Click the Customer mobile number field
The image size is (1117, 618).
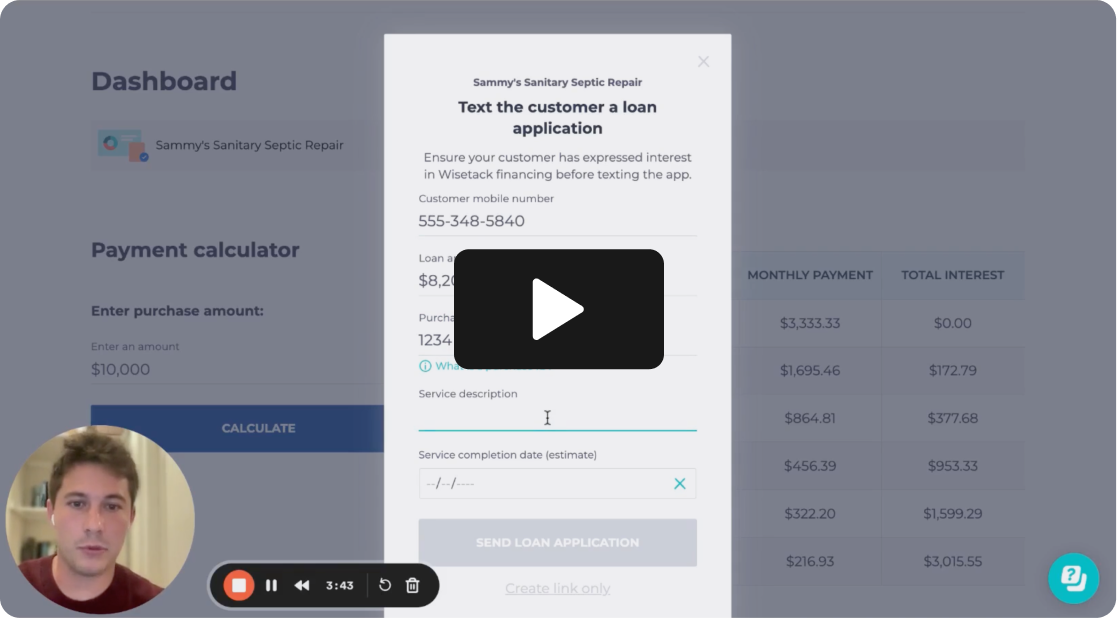click(x=557, y=221)
